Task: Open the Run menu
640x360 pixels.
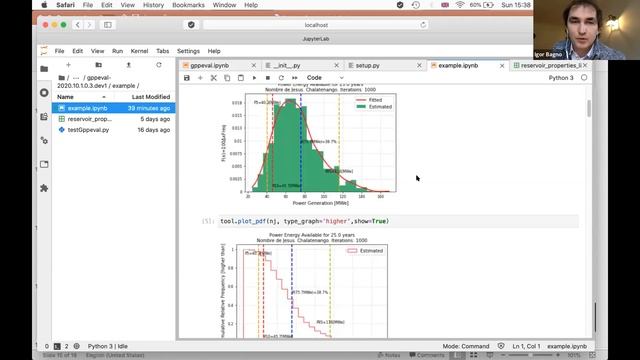Action: tap(117, 51)
